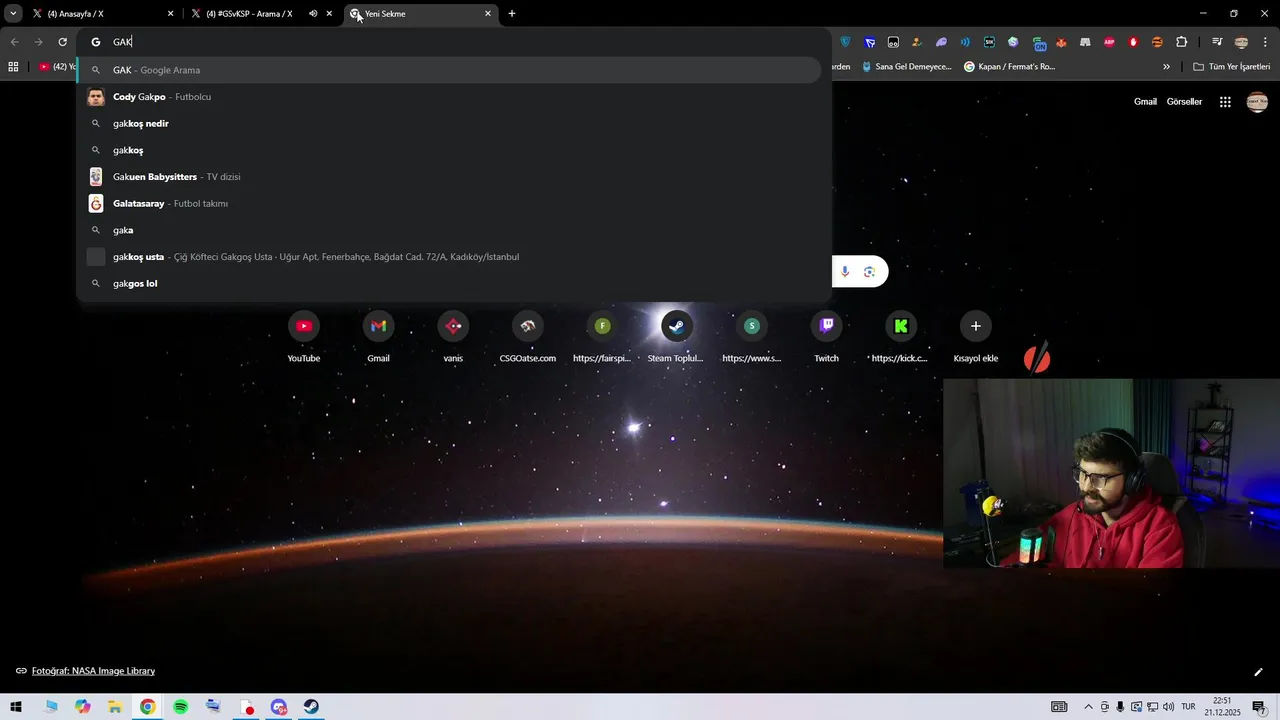Click the TUR input language indicator

(x=1189, y=707)
